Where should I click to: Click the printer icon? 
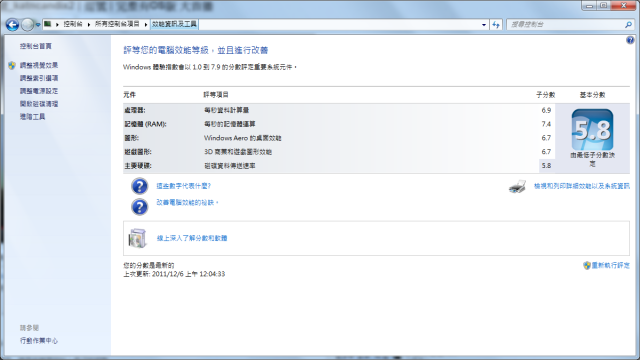pos(517,187)
